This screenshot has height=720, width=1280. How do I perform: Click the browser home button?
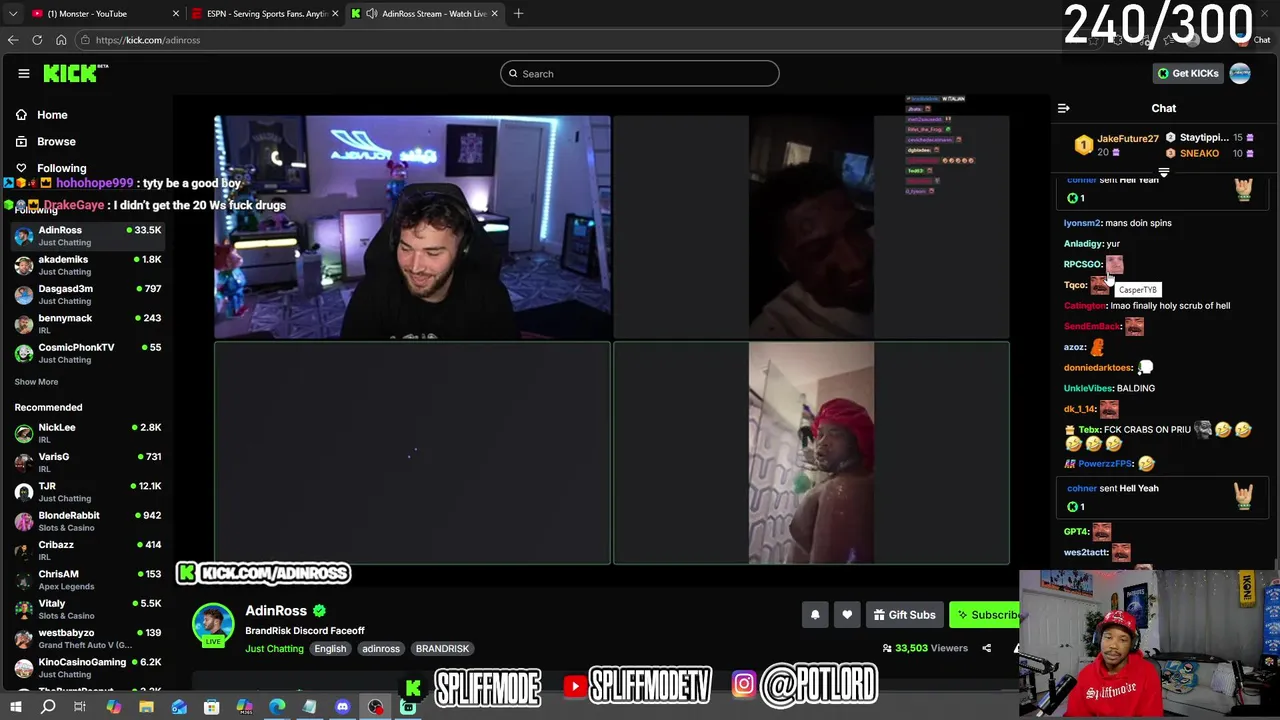pos(61,40)
